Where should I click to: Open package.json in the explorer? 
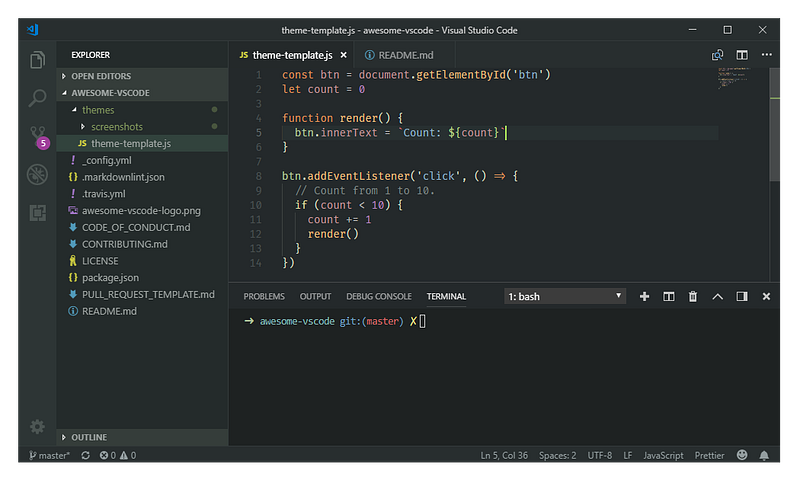tap(142, 278)
